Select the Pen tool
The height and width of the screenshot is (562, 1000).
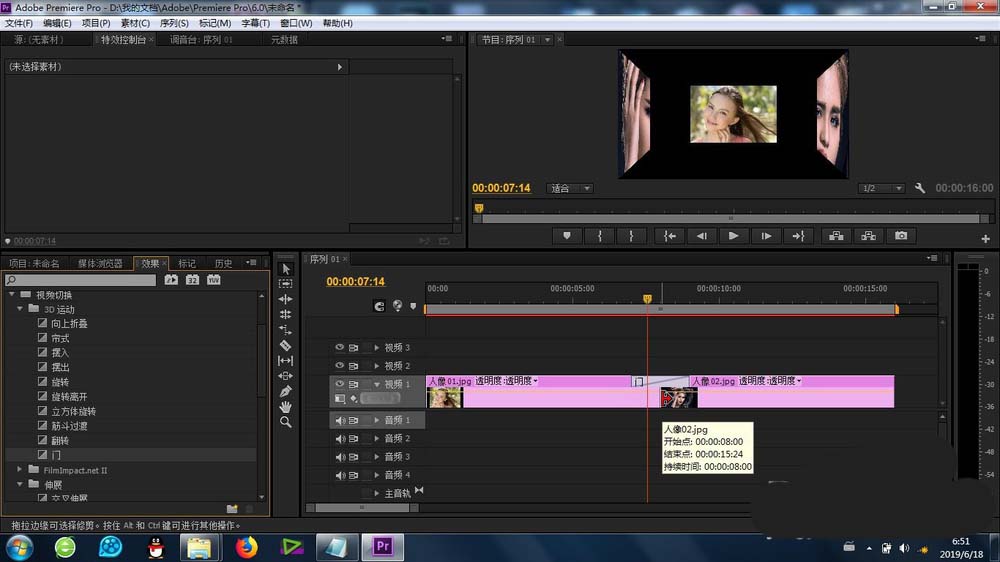pyautogui.click(x=286, y=391)
